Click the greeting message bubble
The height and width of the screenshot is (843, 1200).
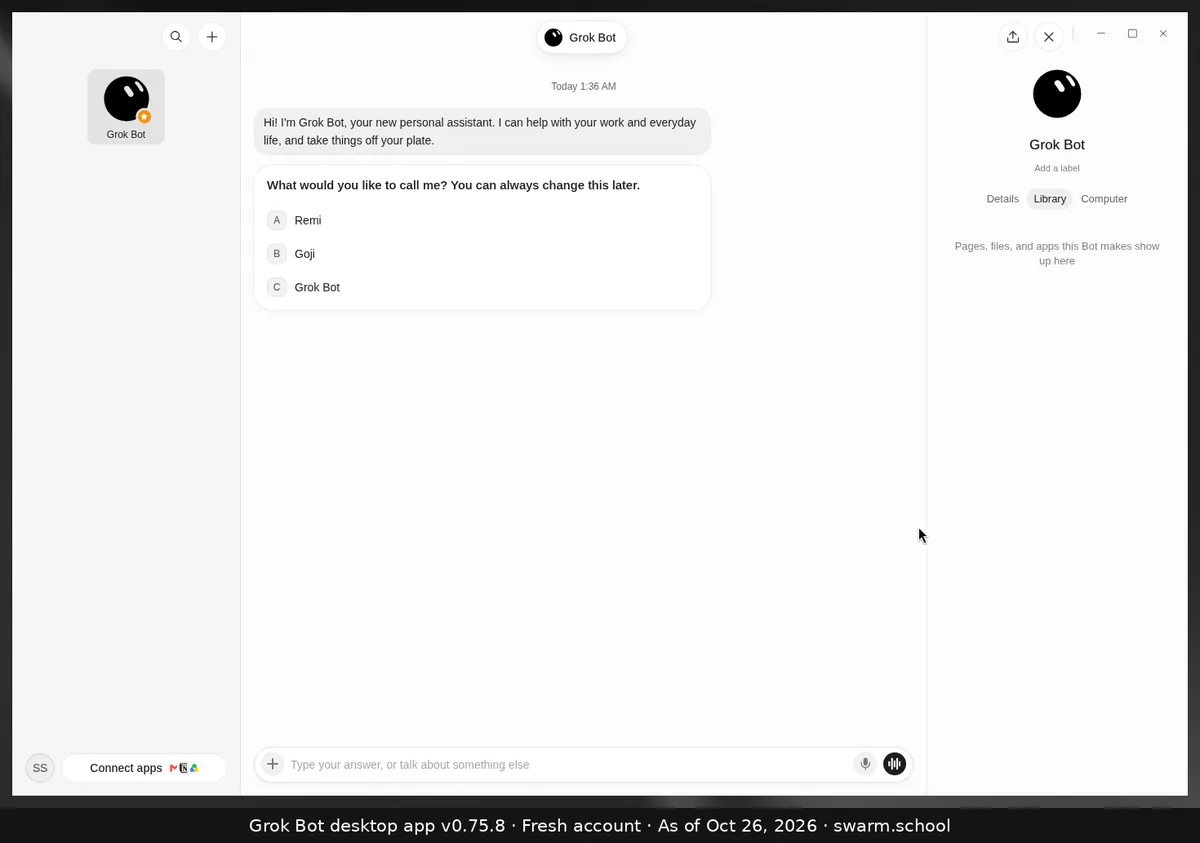[x=482, y=131]
